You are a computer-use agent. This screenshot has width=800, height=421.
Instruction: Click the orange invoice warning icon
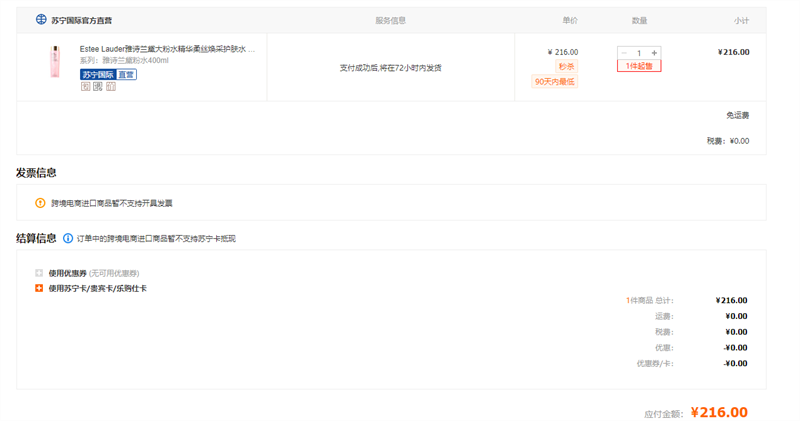[40, 203]
